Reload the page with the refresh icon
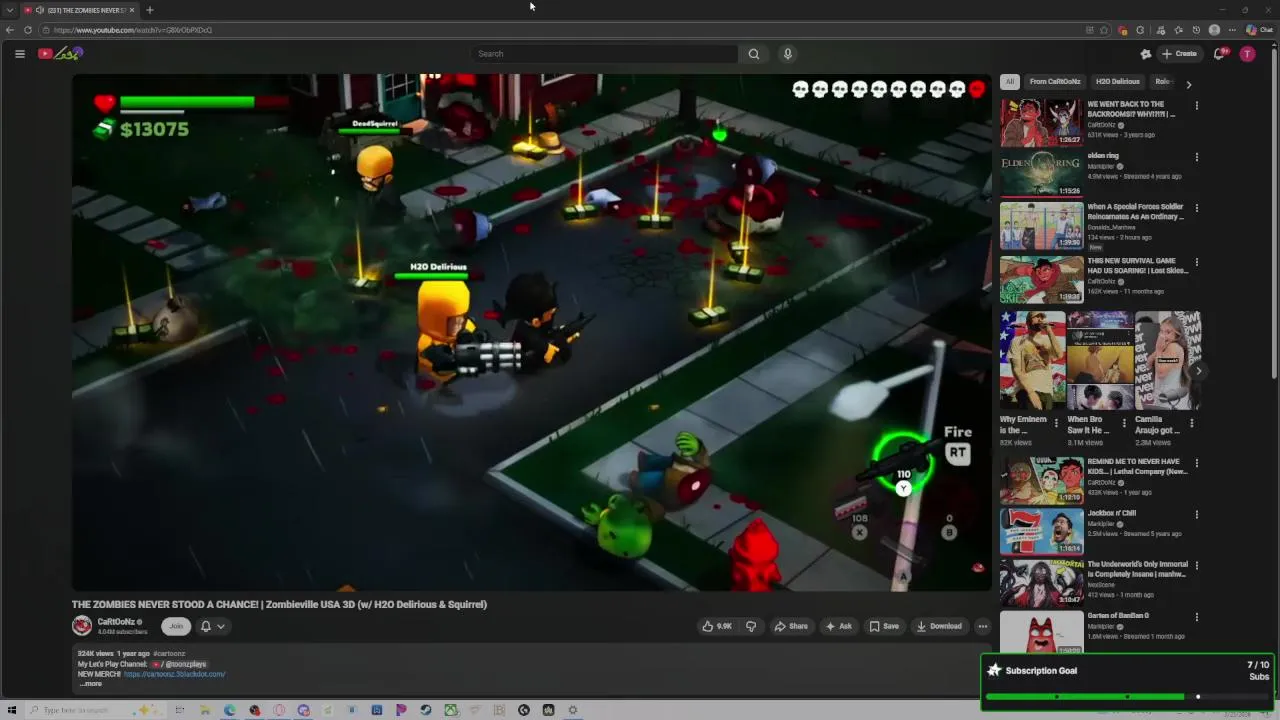Screen dimensions: 1280x720 click(27, 30)
